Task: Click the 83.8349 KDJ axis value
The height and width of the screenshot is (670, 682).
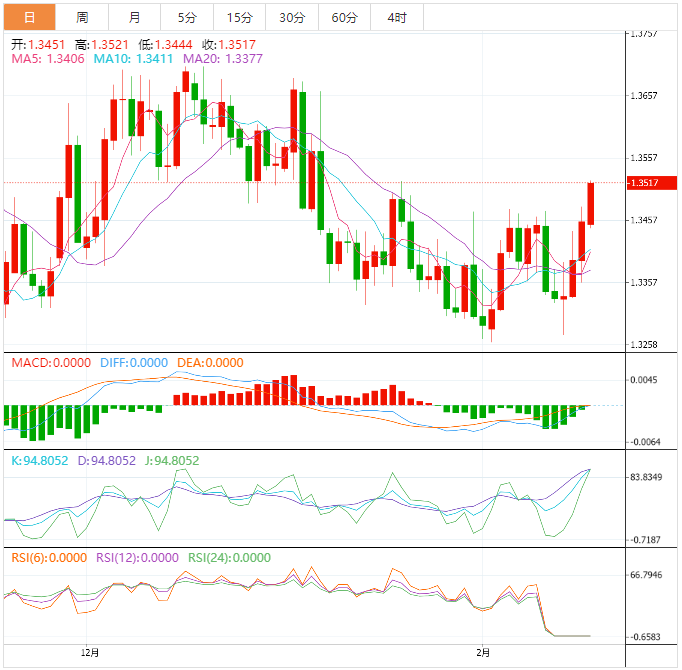Action: (x=646, y=477)
